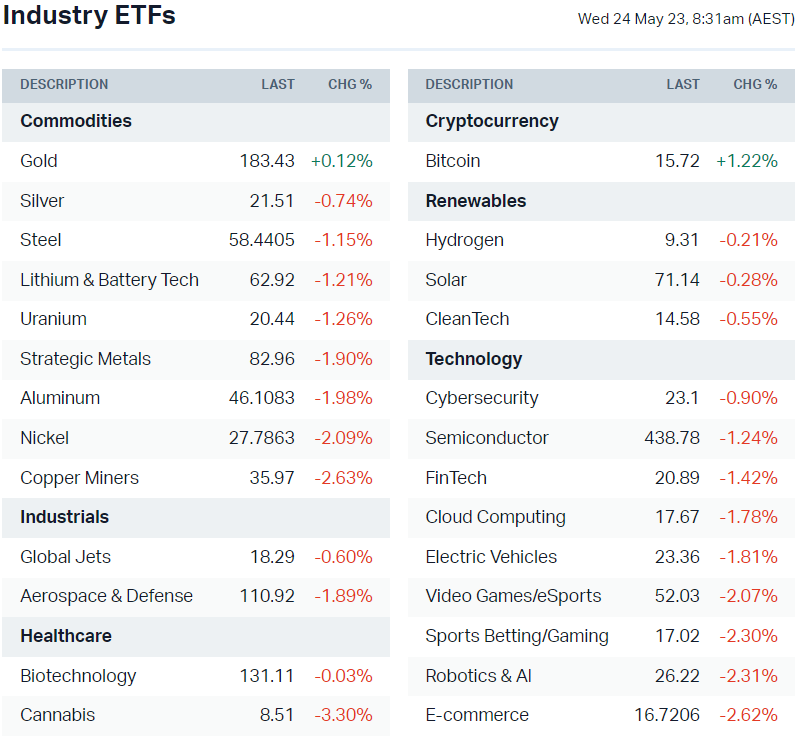Click the Aerospace & Defense ETF

(106, 596)
